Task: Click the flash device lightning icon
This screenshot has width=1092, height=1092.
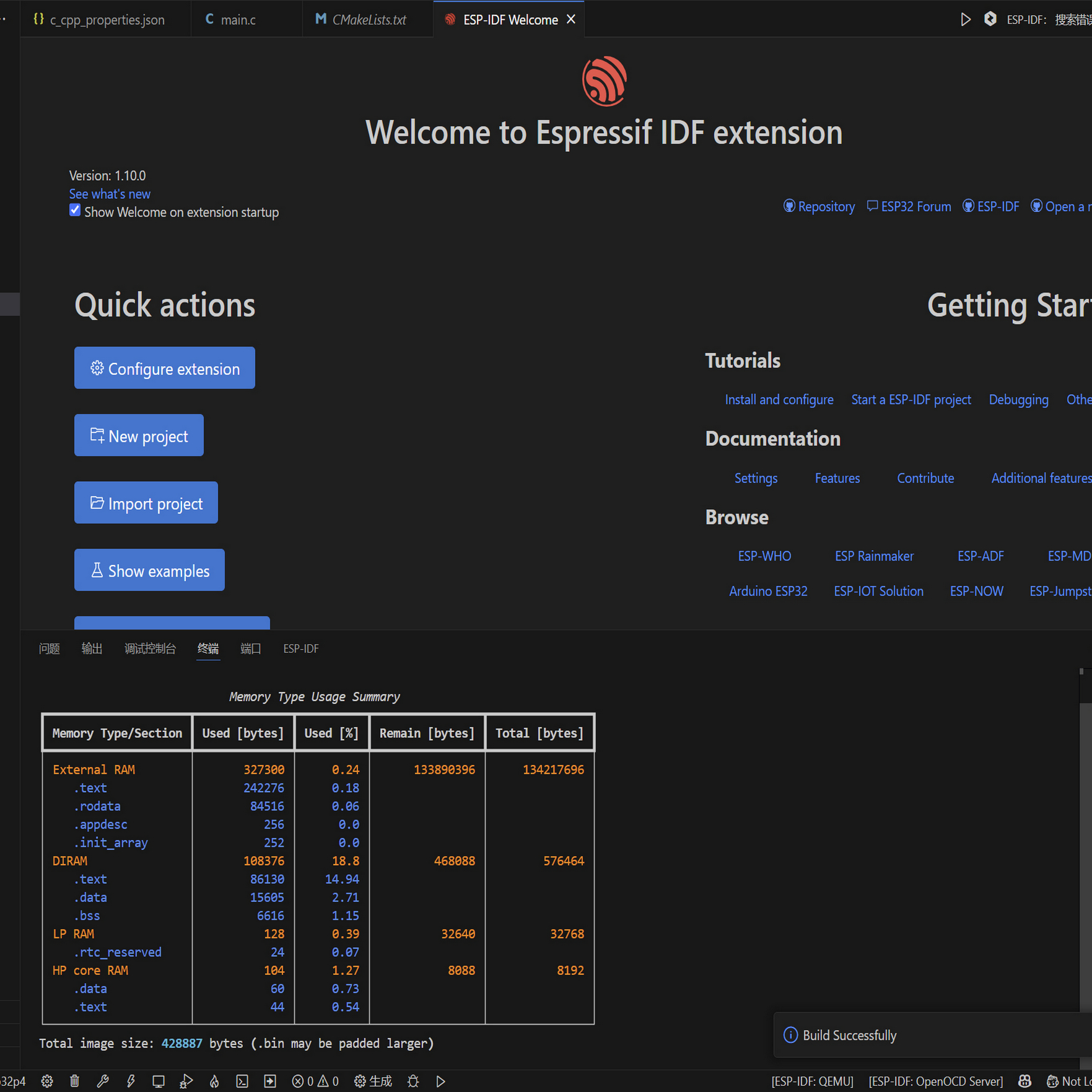Action: [131, 1081]
